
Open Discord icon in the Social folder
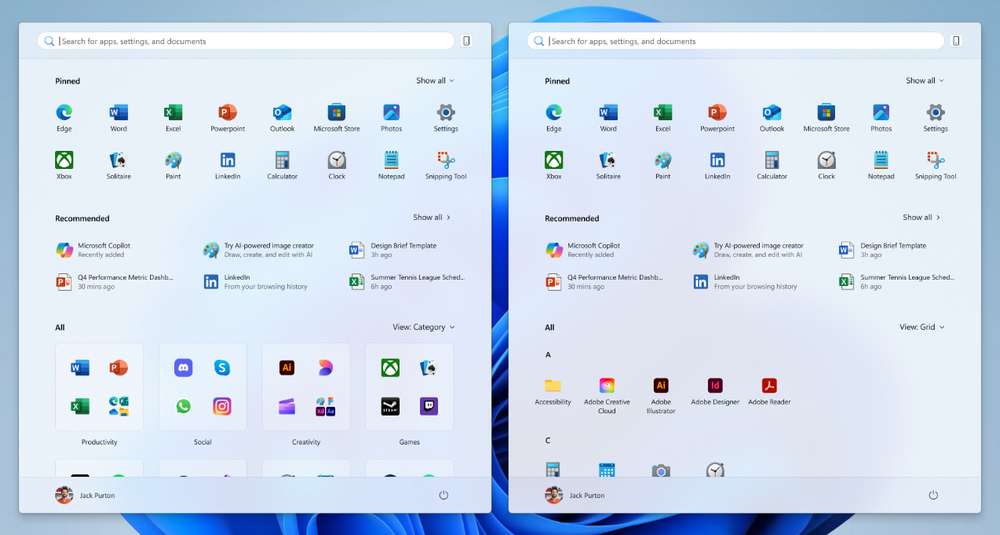[x=183, y=367]
